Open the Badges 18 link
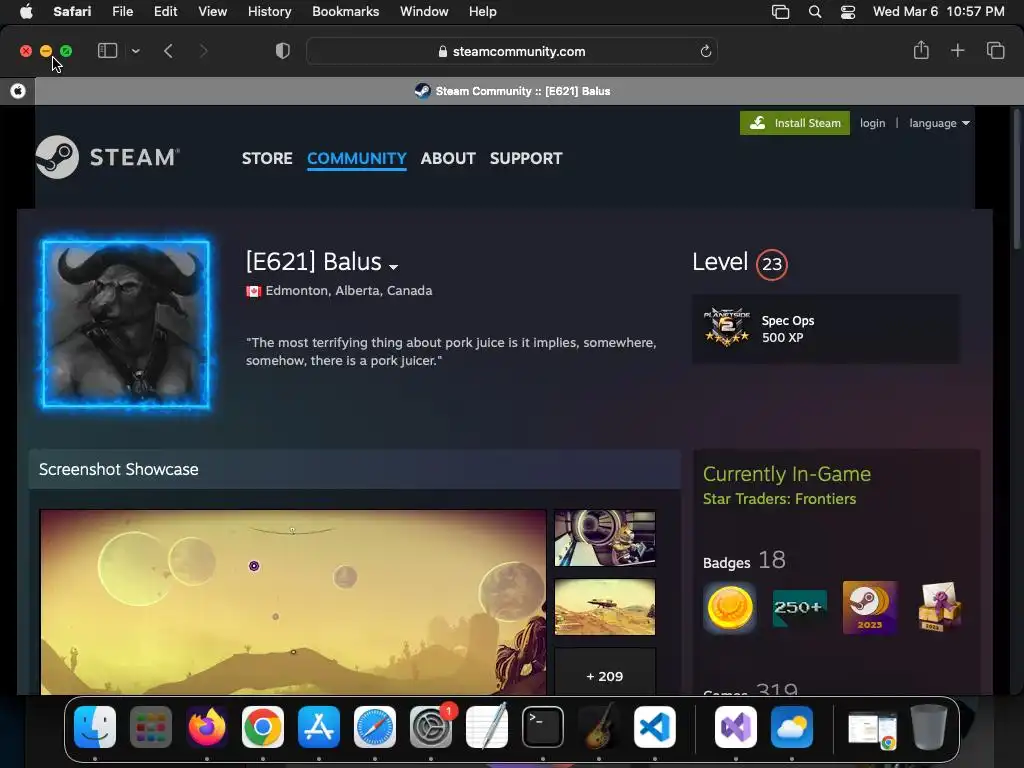This screenshot has height=768, width=1024. click(744, 561)
